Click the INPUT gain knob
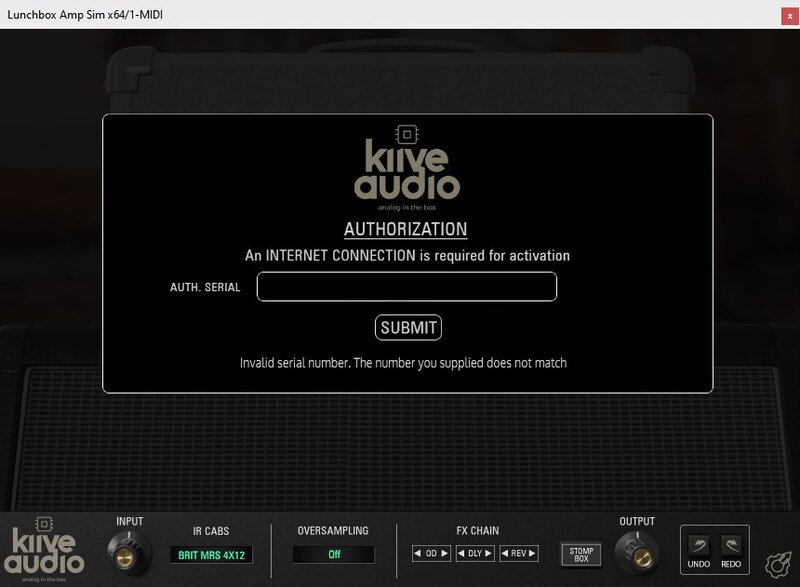Image resolution: width=800 pixels, height=587 pixels. click(129, 553)
